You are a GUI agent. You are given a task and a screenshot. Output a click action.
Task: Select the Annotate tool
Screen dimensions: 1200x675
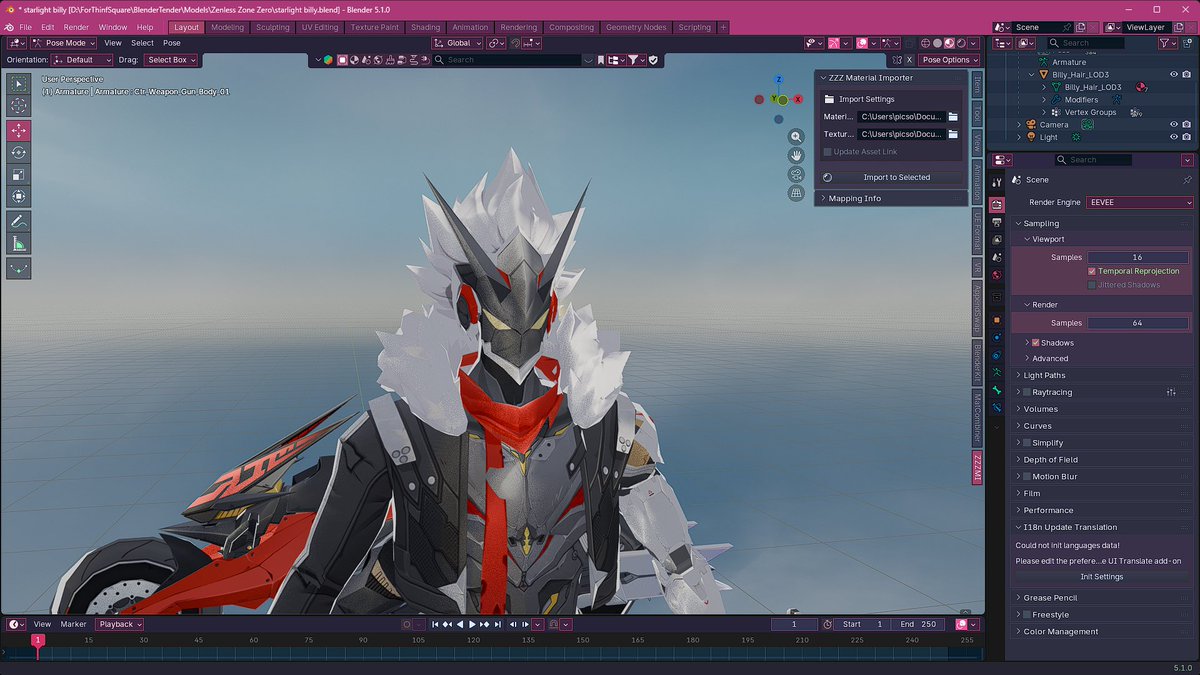(19, 221)
